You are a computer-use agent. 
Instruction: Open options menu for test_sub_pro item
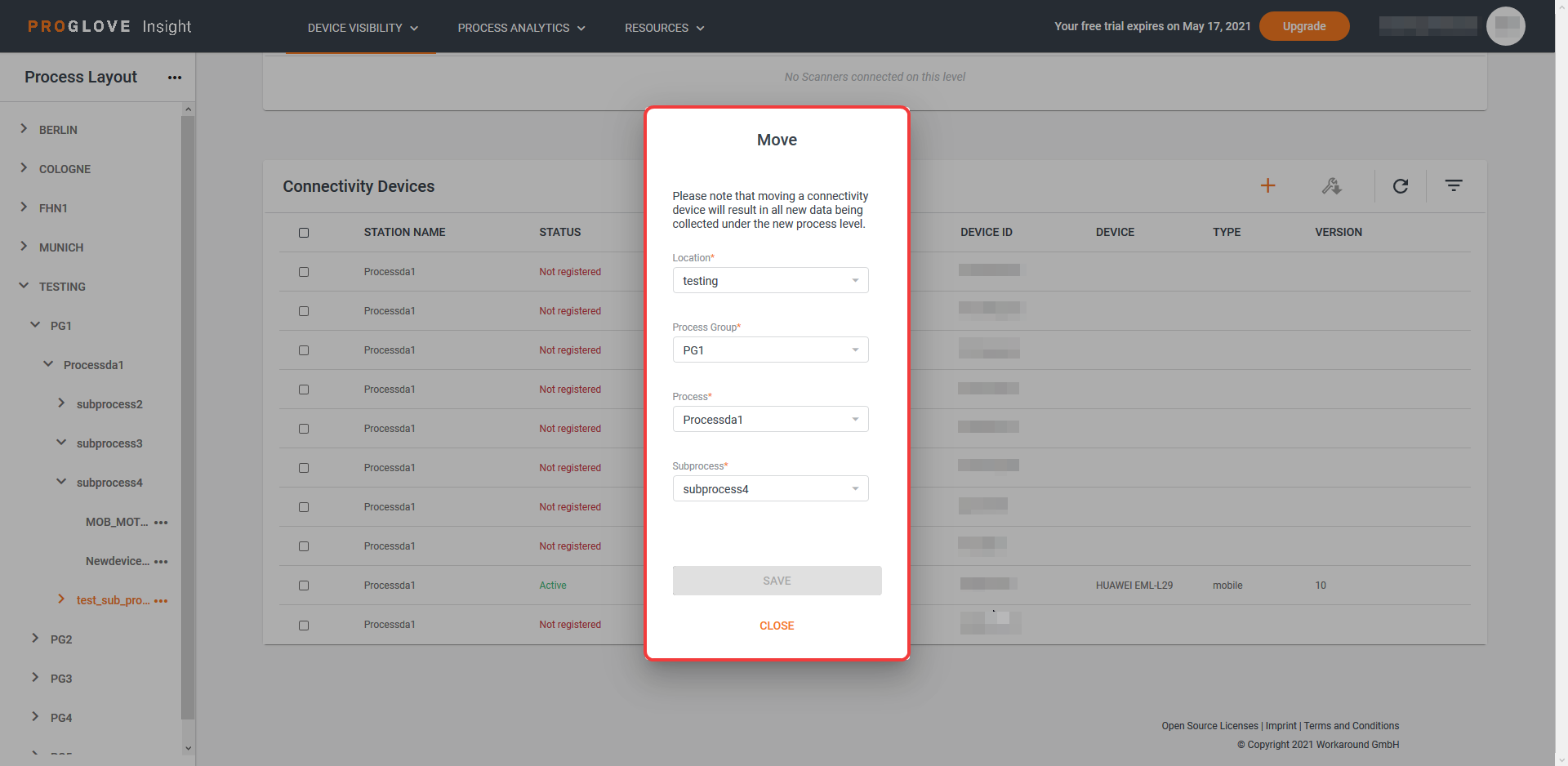pos(161,601)
